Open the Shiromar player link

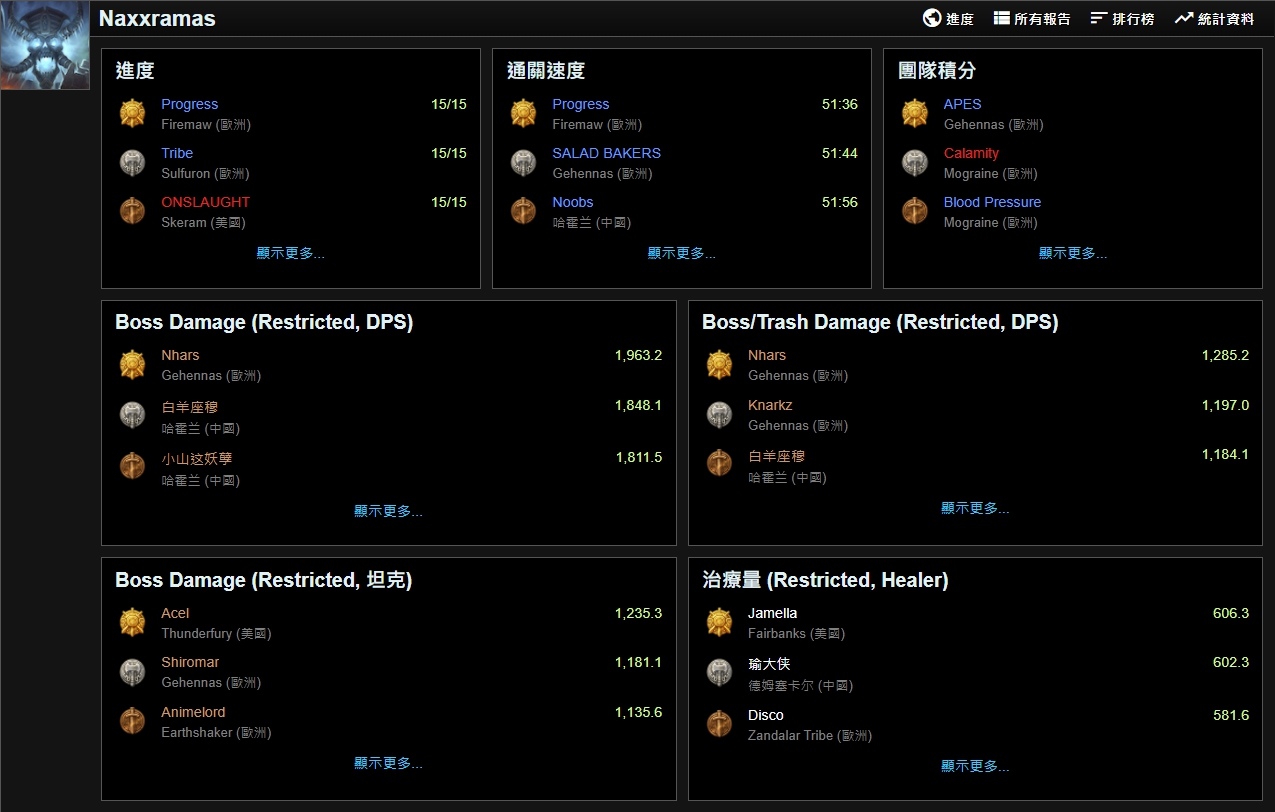coord(190,662)
